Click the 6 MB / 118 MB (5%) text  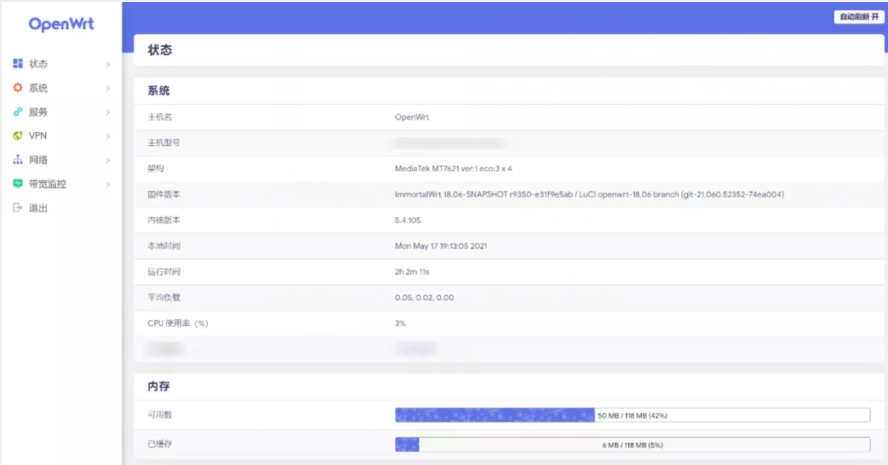click(x=633, y=445)
